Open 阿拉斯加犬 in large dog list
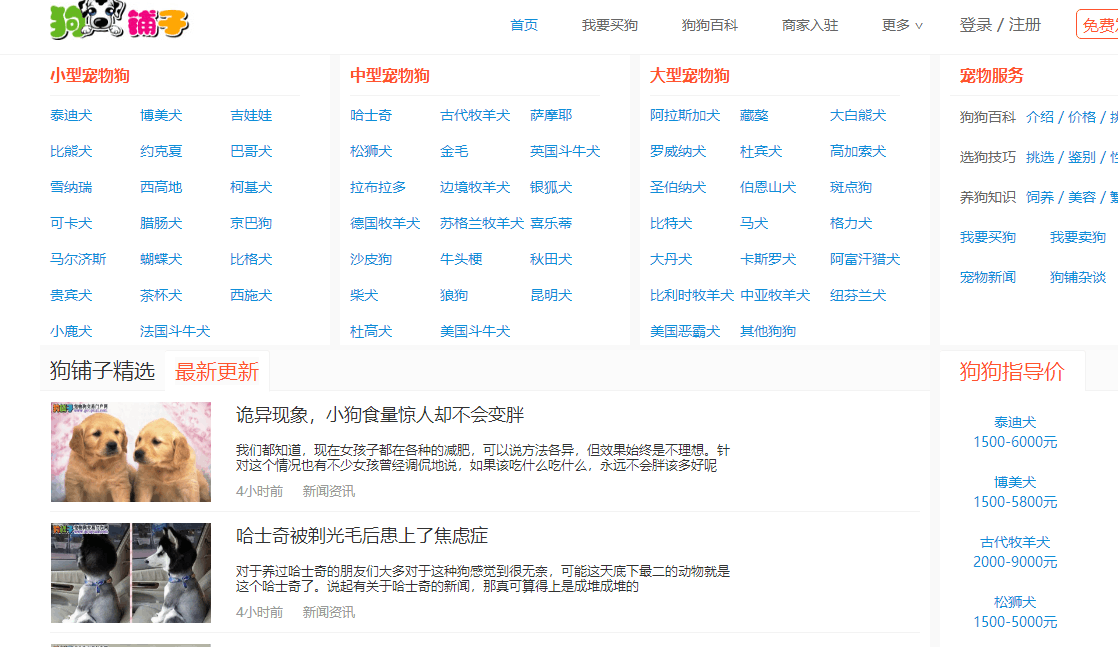 pos(685,116)
